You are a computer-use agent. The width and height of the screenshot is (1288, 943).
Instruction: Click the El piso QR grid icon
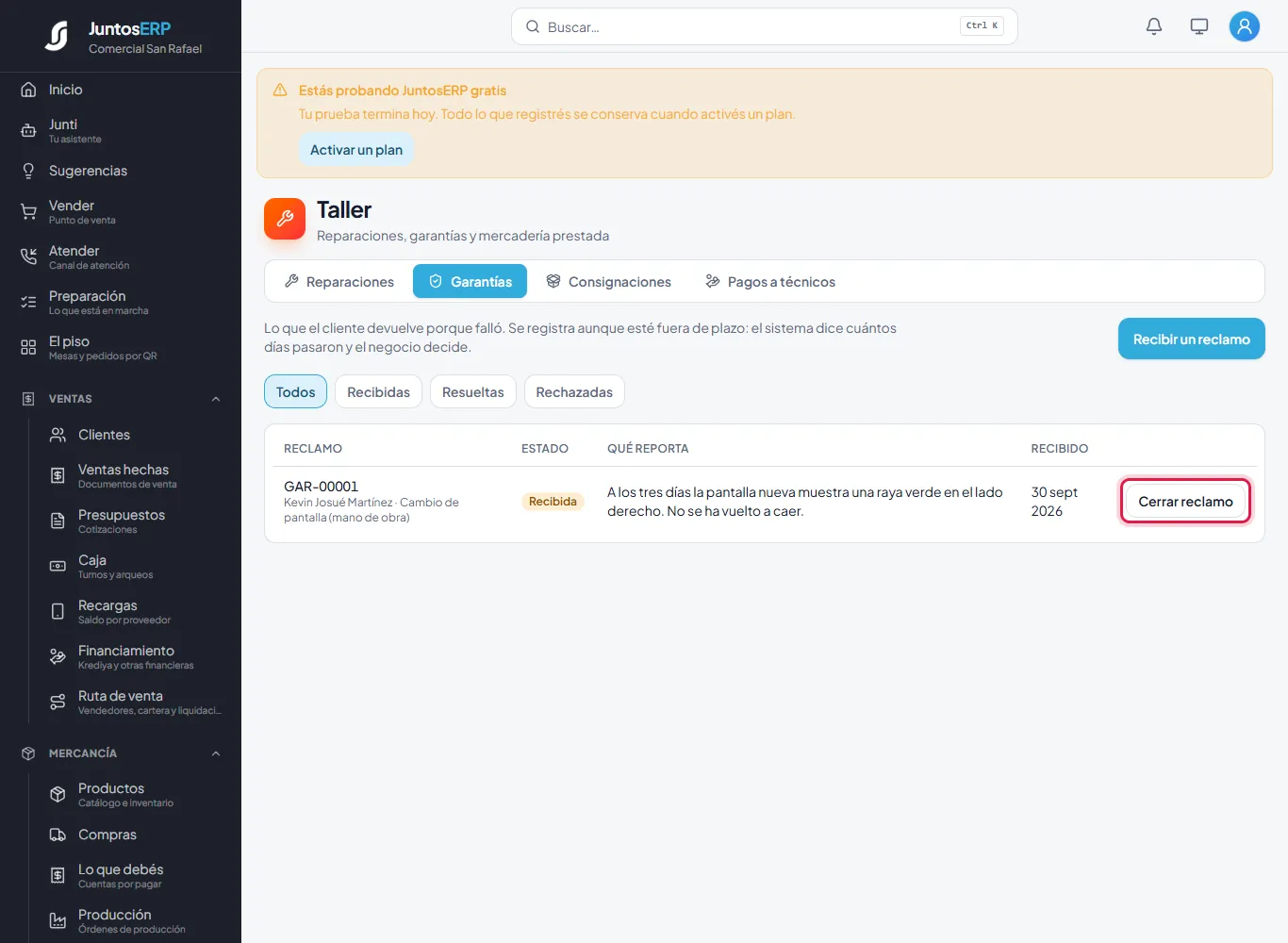(28, 348)
